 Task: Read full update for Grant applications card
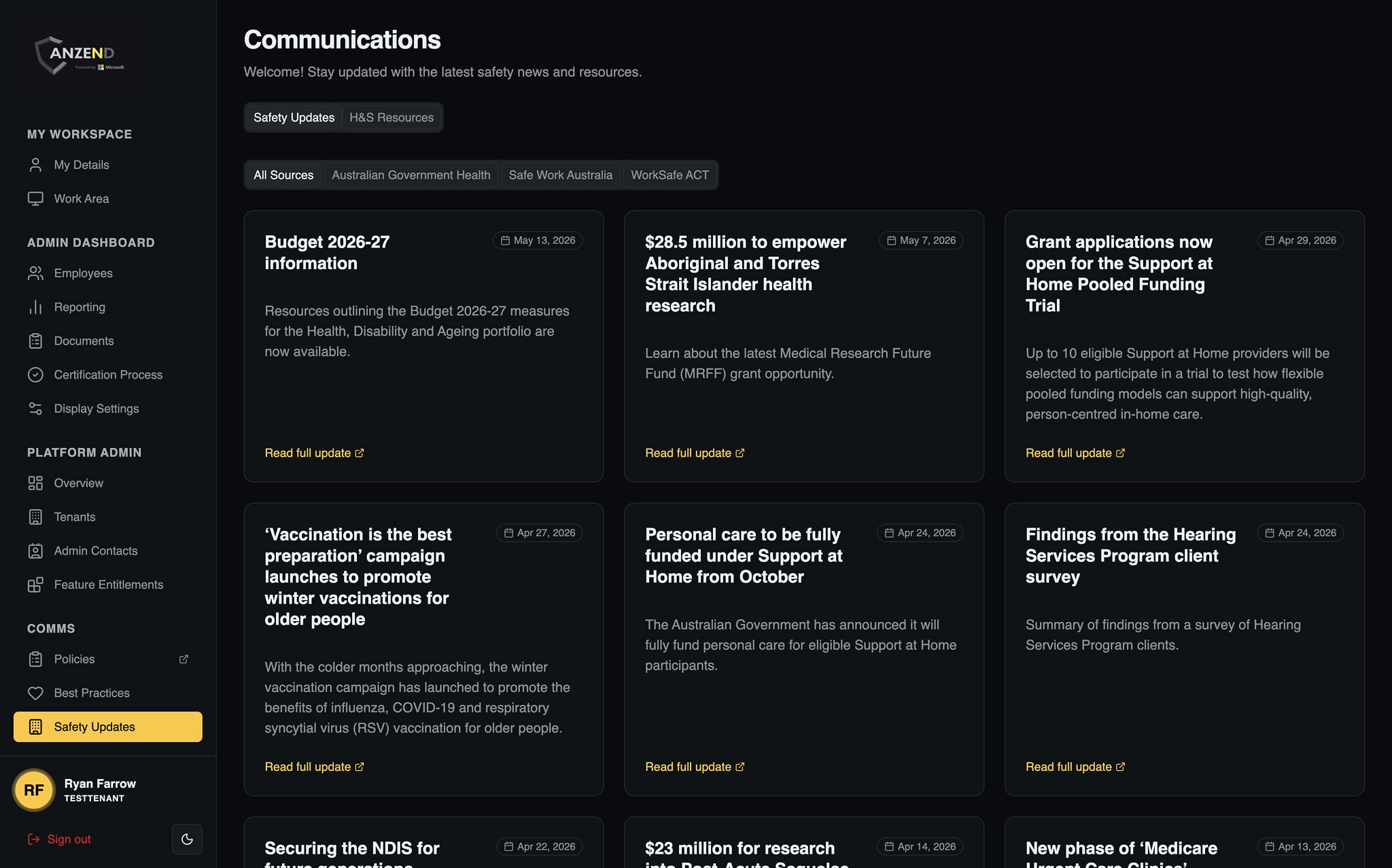point(1075,453)
